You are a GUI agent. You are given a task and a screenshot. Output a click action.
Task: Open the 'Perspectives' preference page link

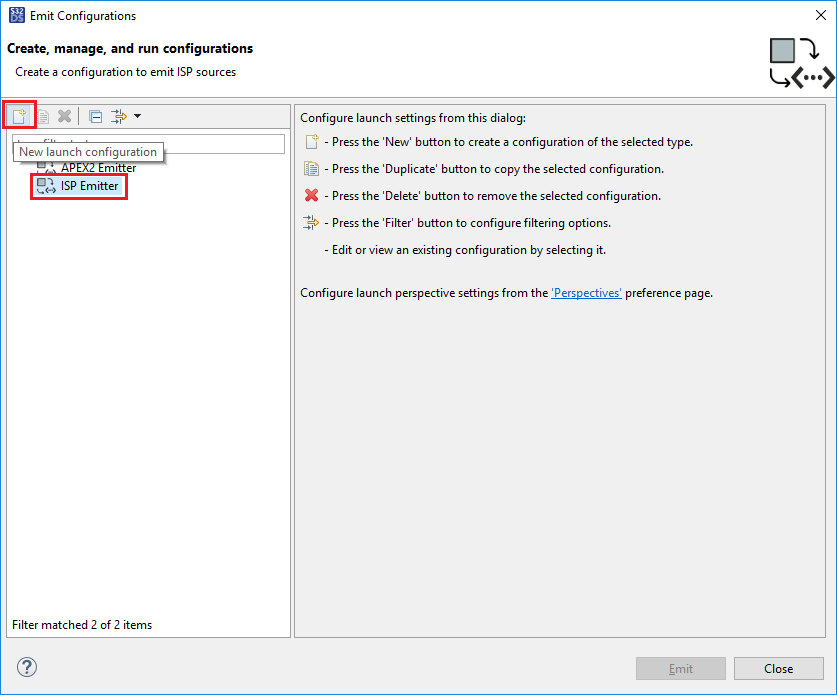586,293
